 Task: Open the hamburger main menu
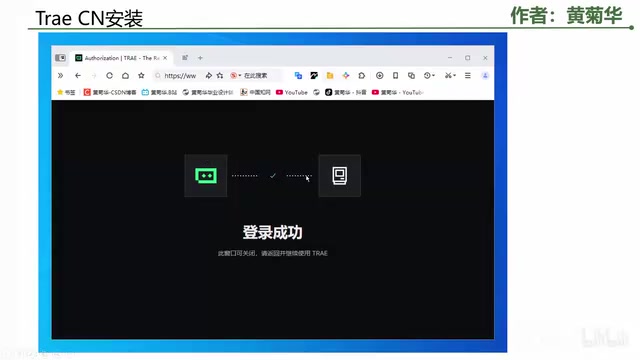coord(468,76)
